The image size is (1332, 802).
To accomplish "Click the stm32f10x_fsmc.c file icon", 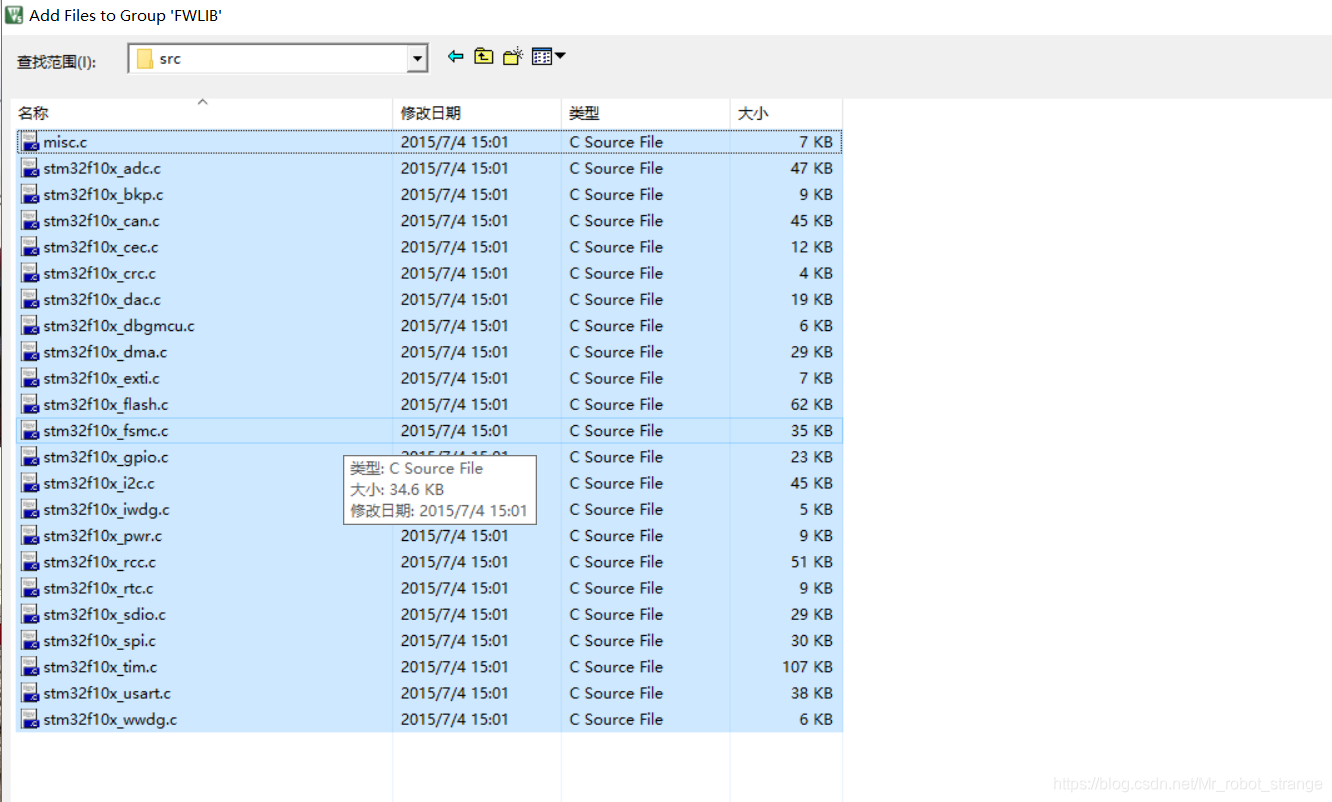I will click(x=30, y=431).
